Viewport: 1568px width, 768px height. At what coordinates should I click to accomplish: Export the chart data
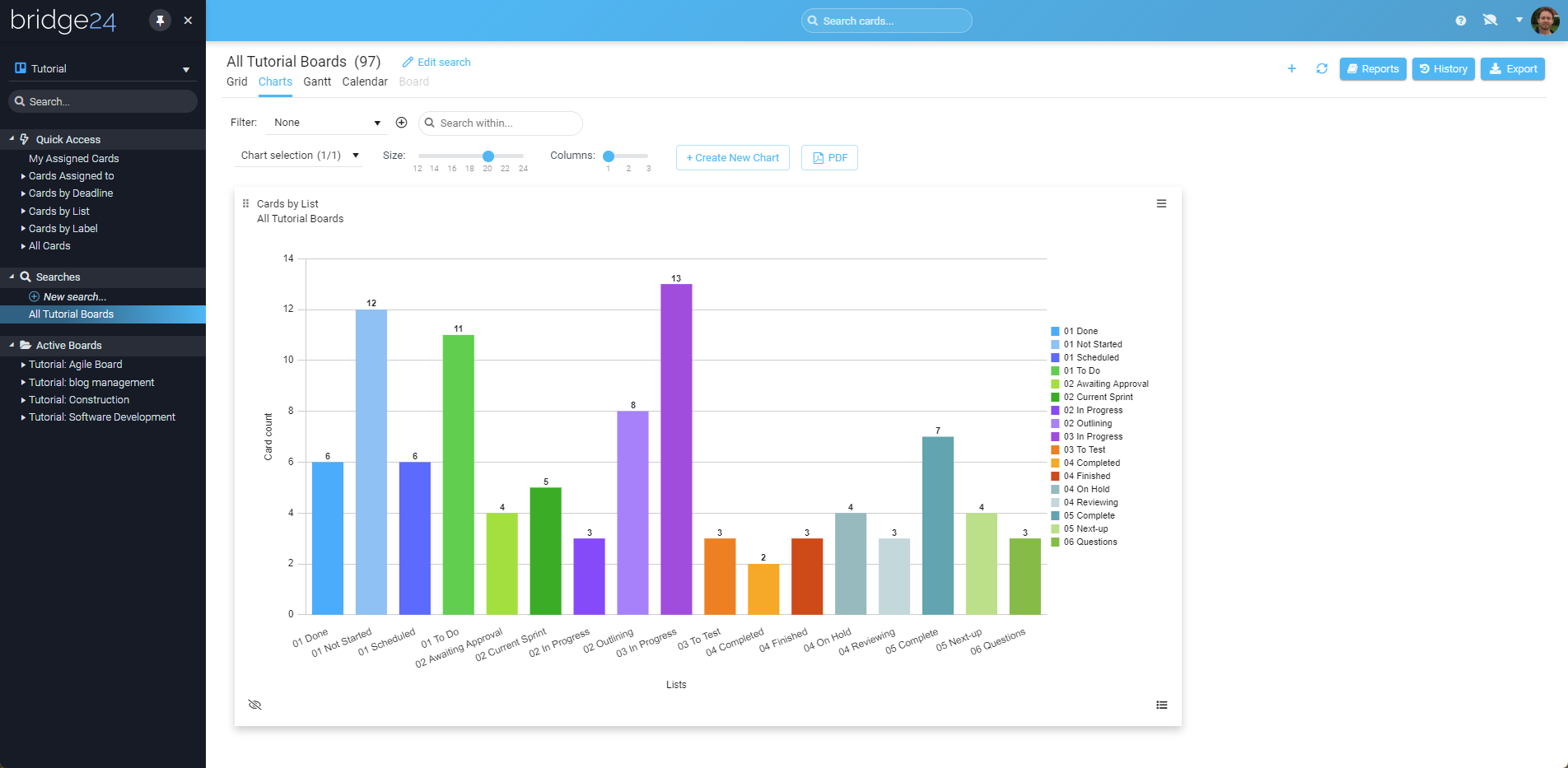[1513, 68]
